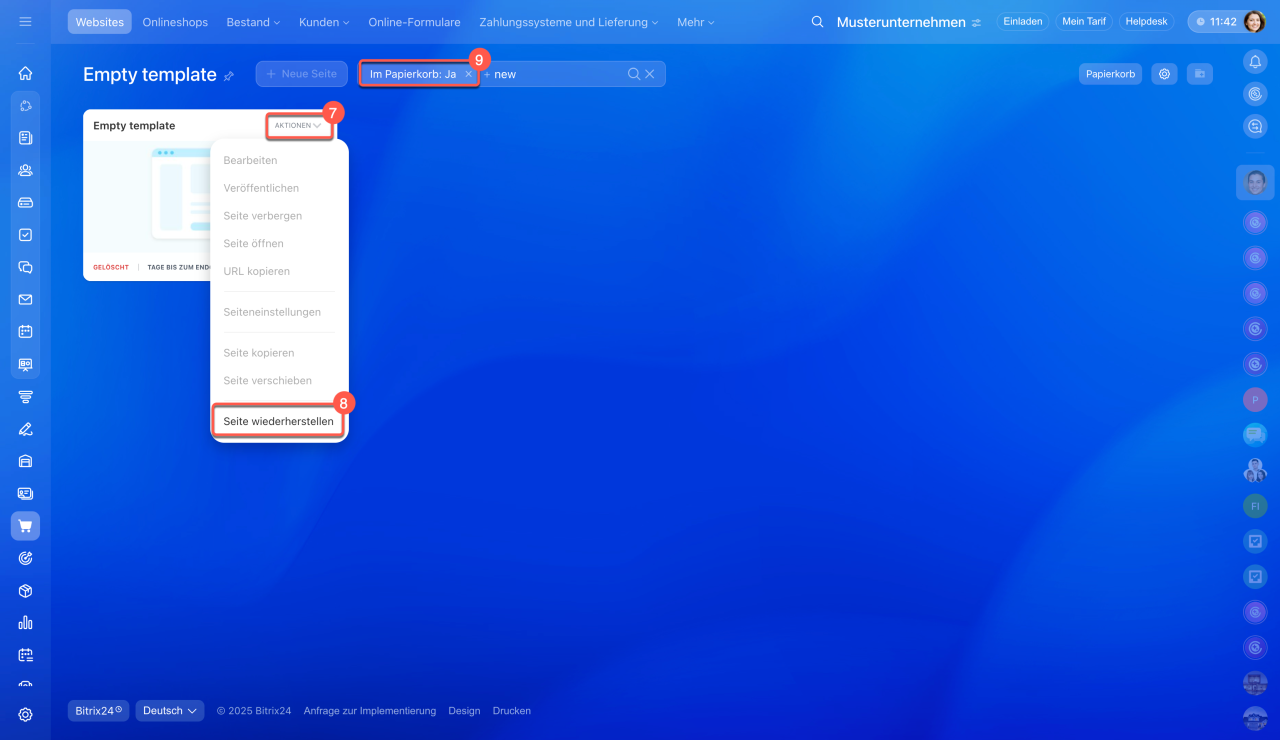Screen dimensions: 1280x740
Task: Click the 'Empty template' card title
Action: [134, 126]
